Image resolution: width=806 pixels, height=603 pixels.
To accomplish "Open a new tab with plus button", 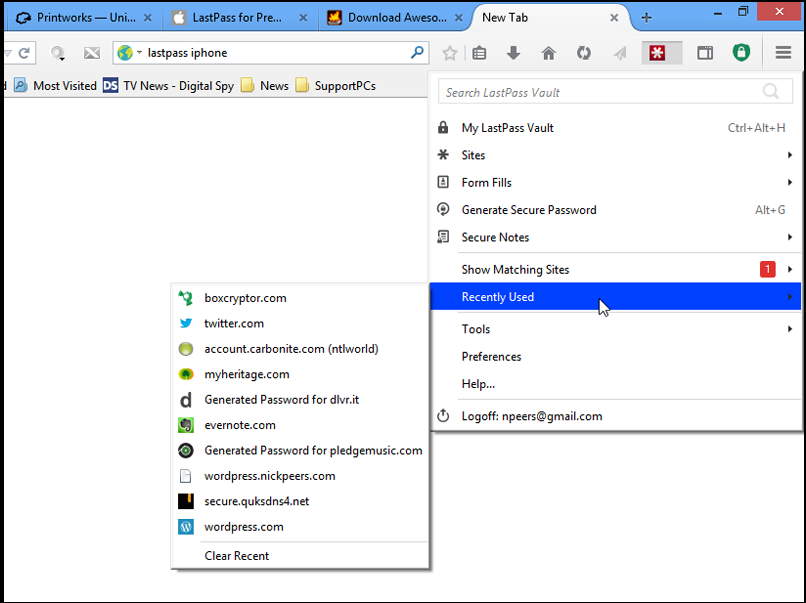I will point(647,18).
